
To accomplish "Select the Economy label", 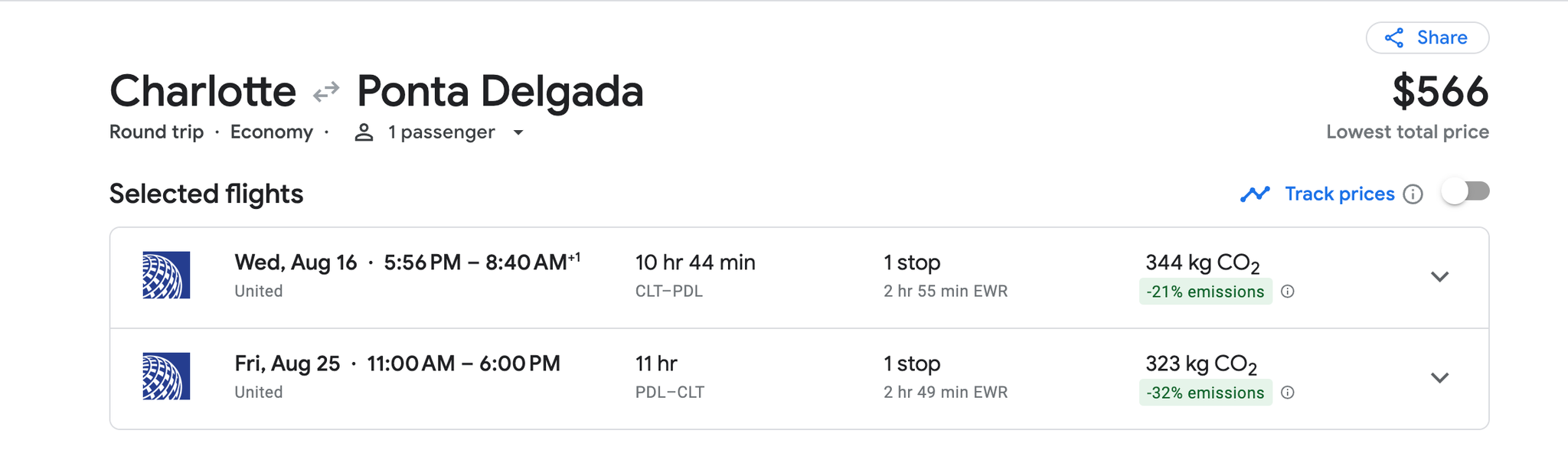I will [x=273, y=132].
